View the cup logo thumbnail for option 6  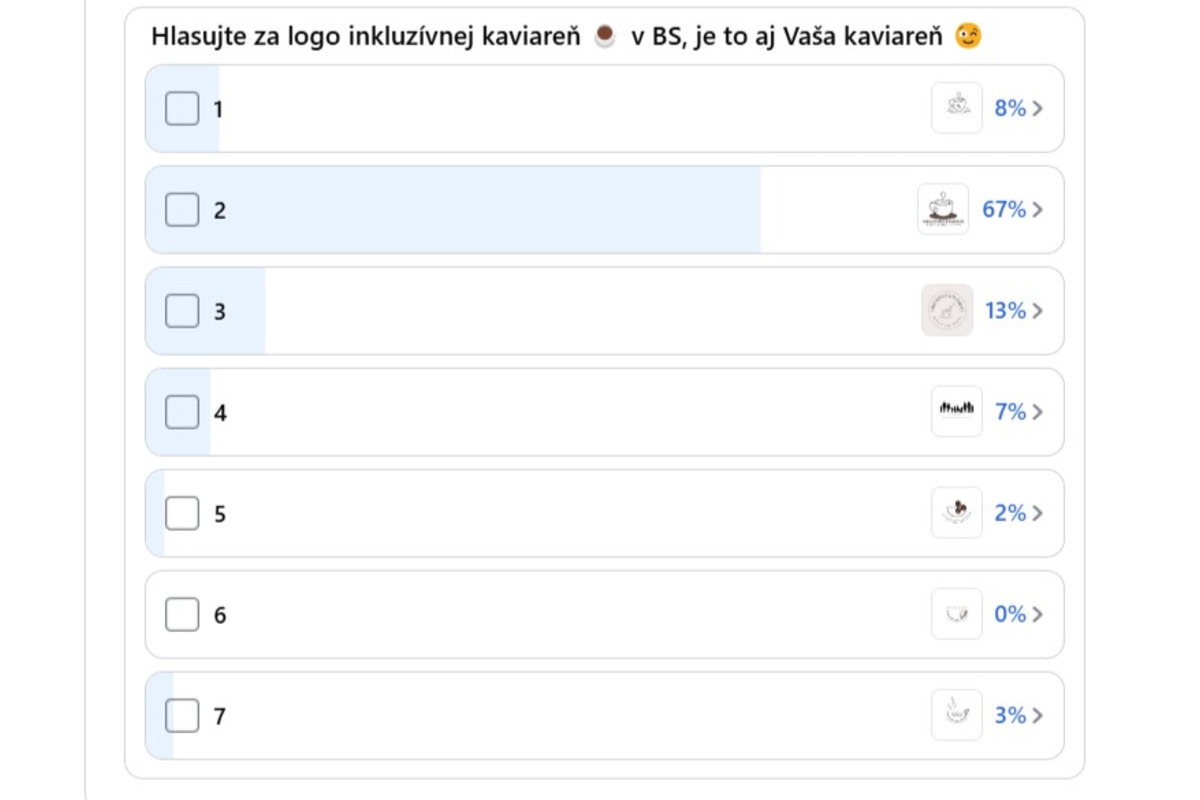tap(956, 614)
